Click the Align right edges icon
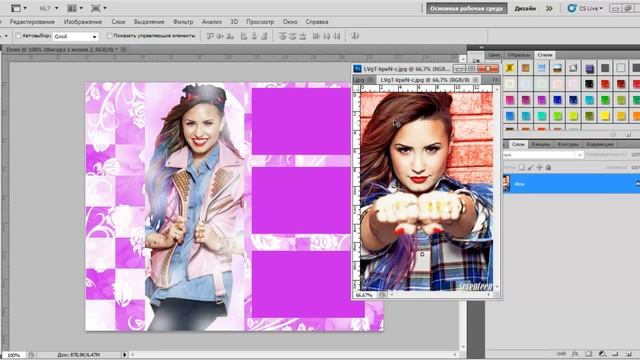 (x=264, y=36)
